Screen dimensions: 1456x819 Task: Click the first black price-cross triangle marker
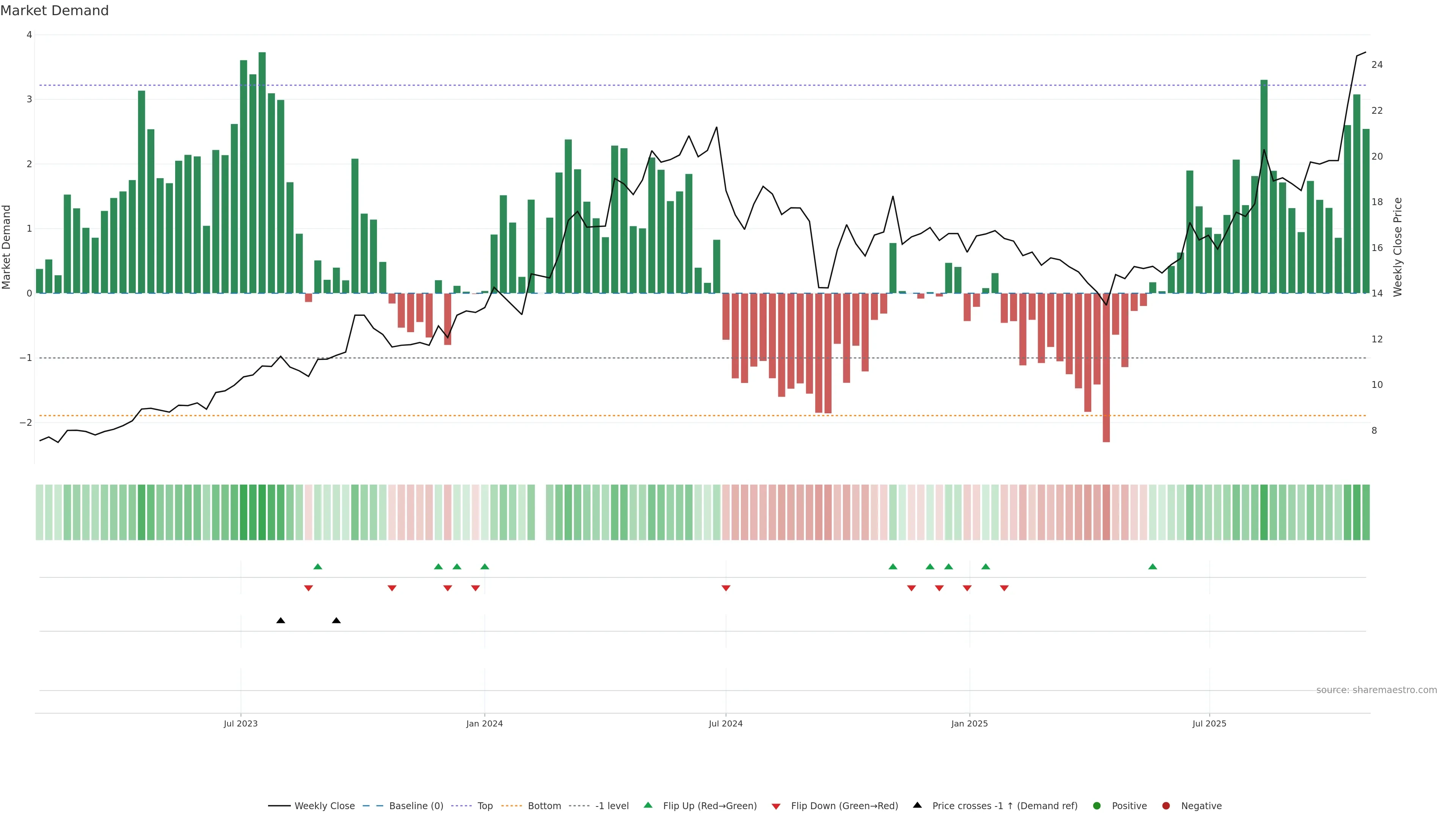(x=280, y=621)
